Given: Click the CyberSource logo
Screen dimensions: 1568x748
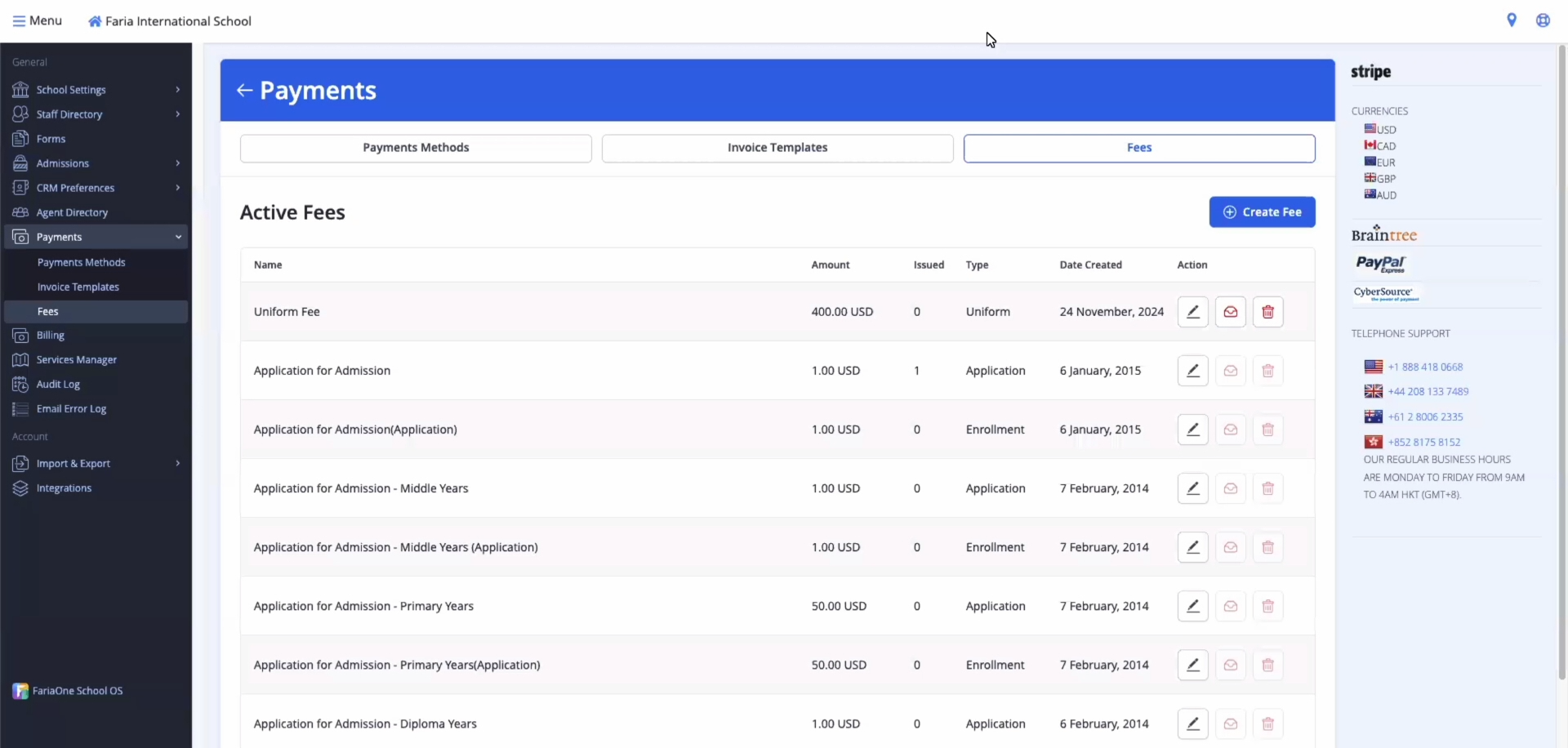Looking at the screenshot, I should pyautogui.click(x=1387, y=293).
